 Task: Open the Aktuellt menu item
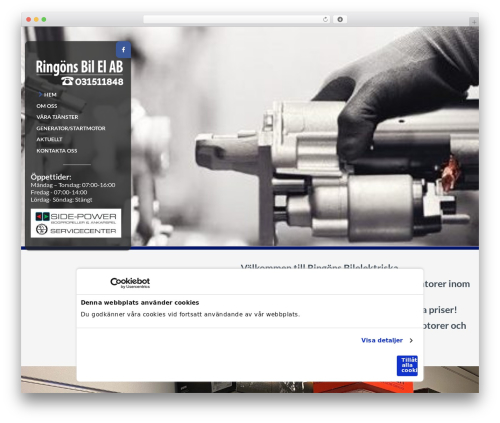[49, 139]
